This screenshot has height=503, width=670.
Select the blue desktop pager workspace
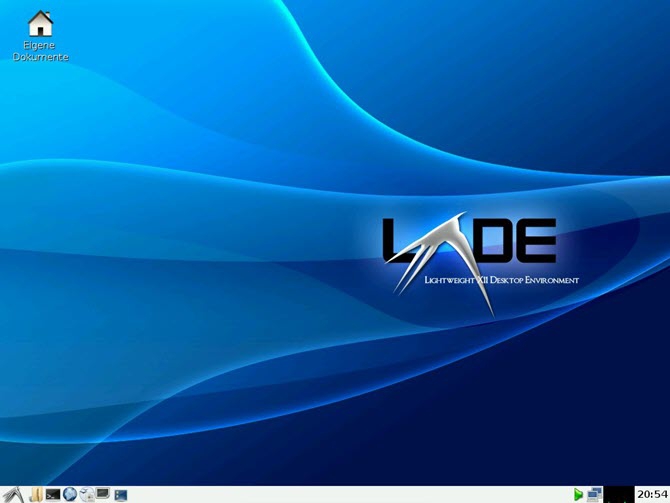[121, 495]
